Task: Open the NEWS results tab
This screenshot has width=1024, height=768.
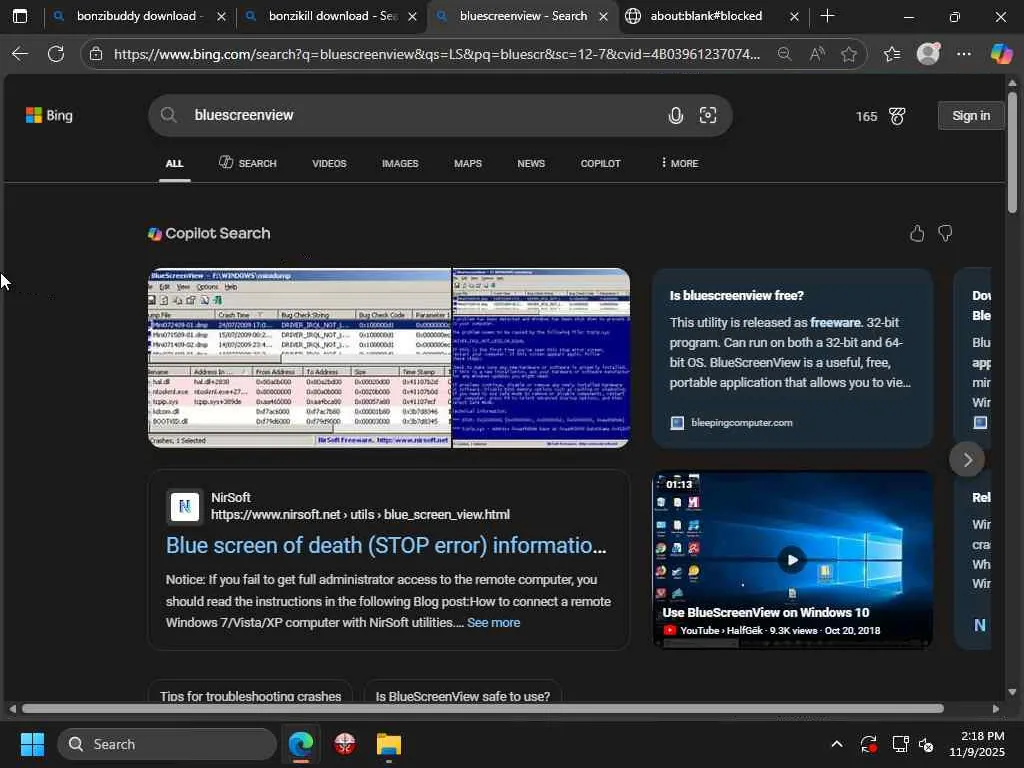Action: point(531,163)
